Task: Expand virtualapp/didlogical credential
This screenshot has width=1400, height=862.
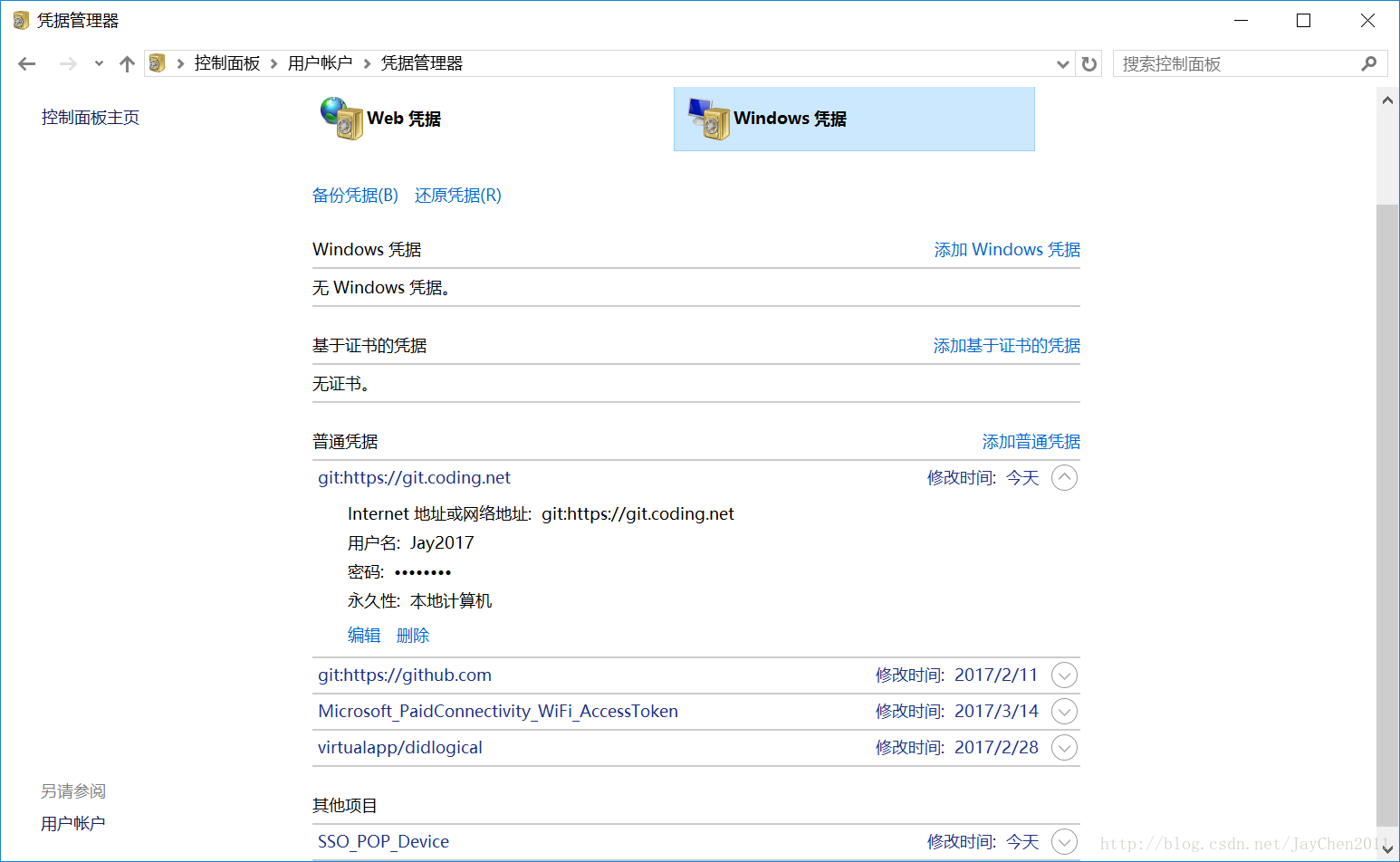Action: click(1065, 748)
